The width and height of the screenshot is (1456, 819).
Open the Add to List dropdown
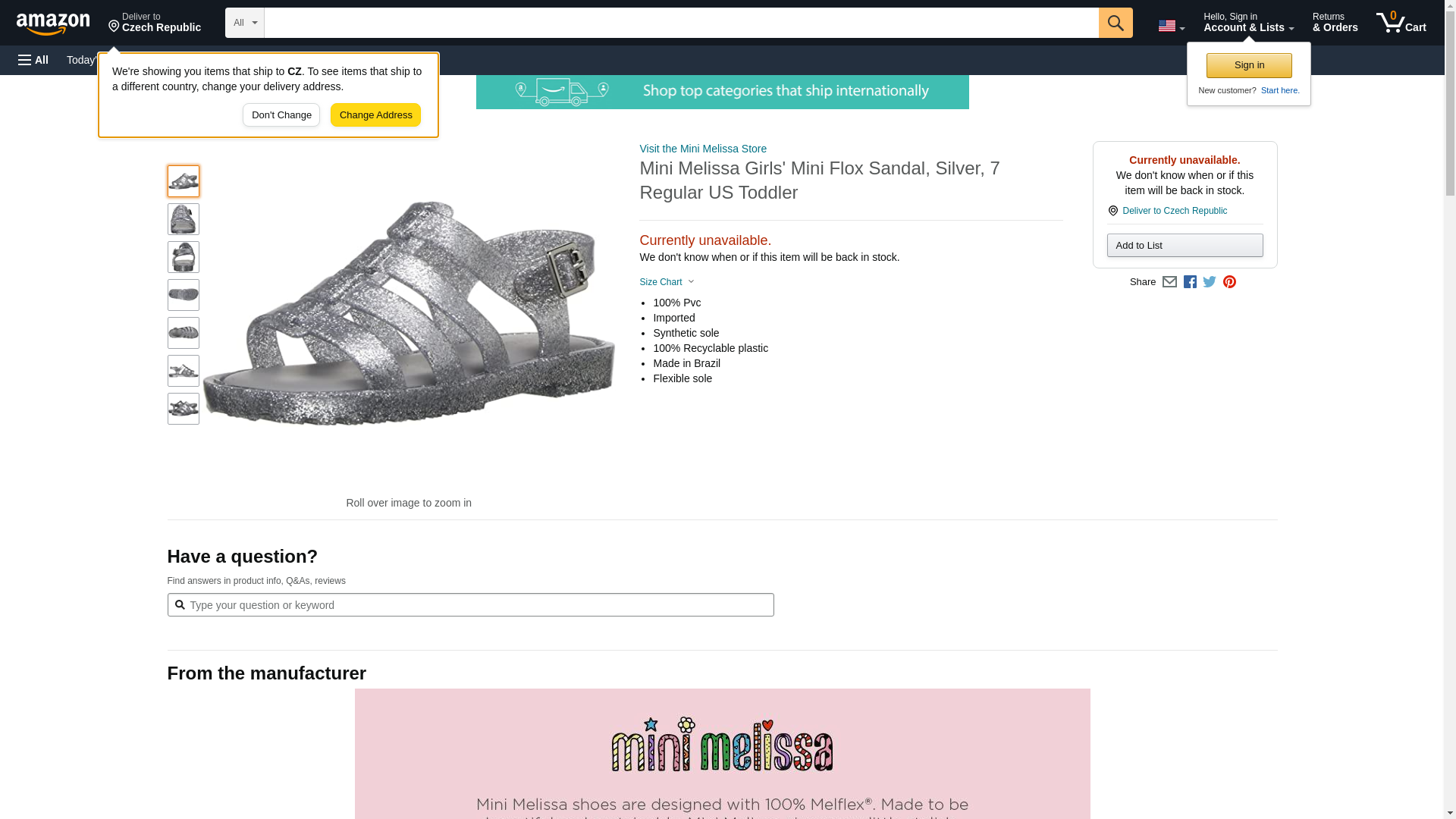(1185, 245)
